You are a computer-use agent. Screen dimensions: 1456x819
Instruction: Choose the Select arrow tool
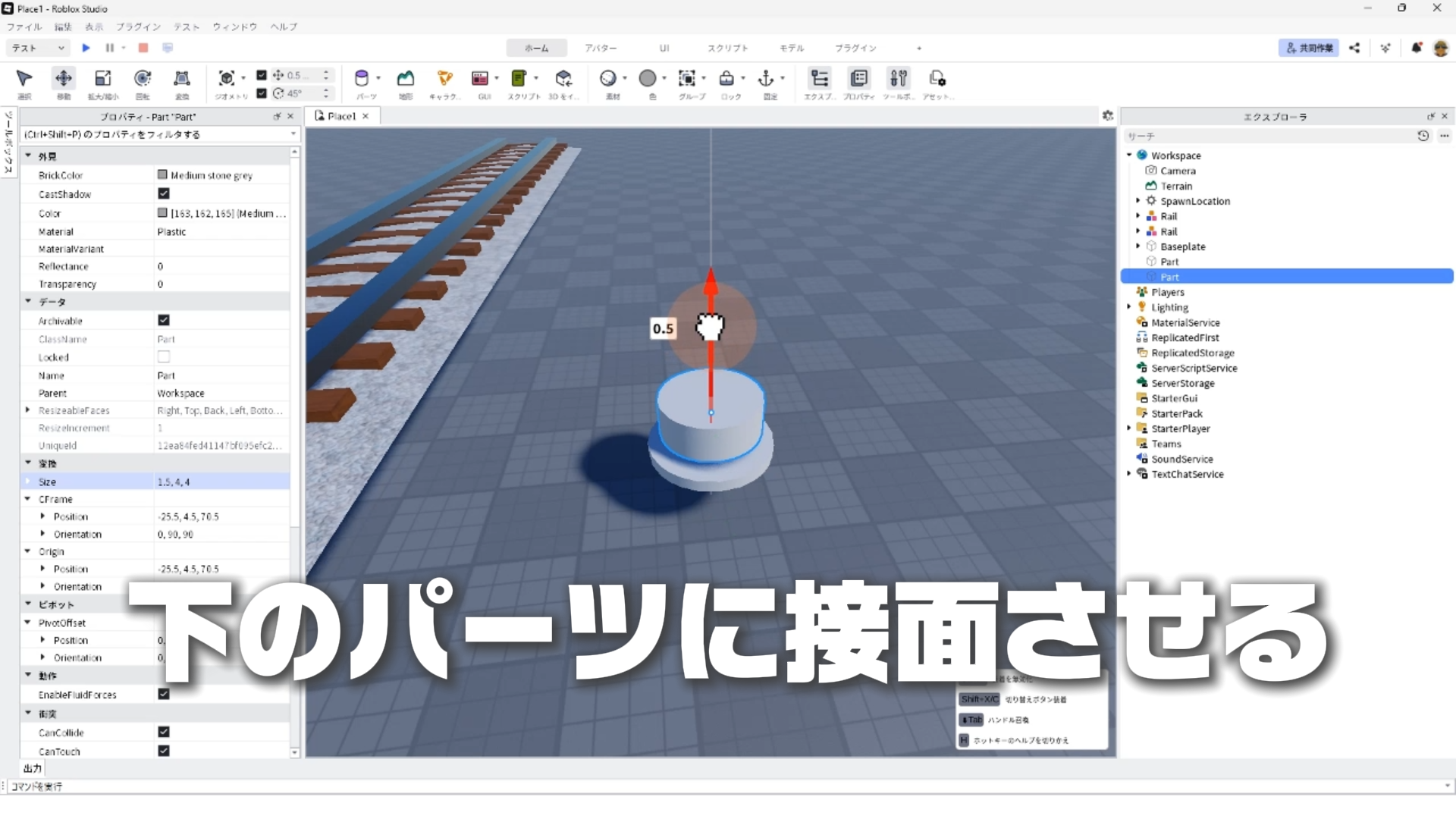[24, 79]
